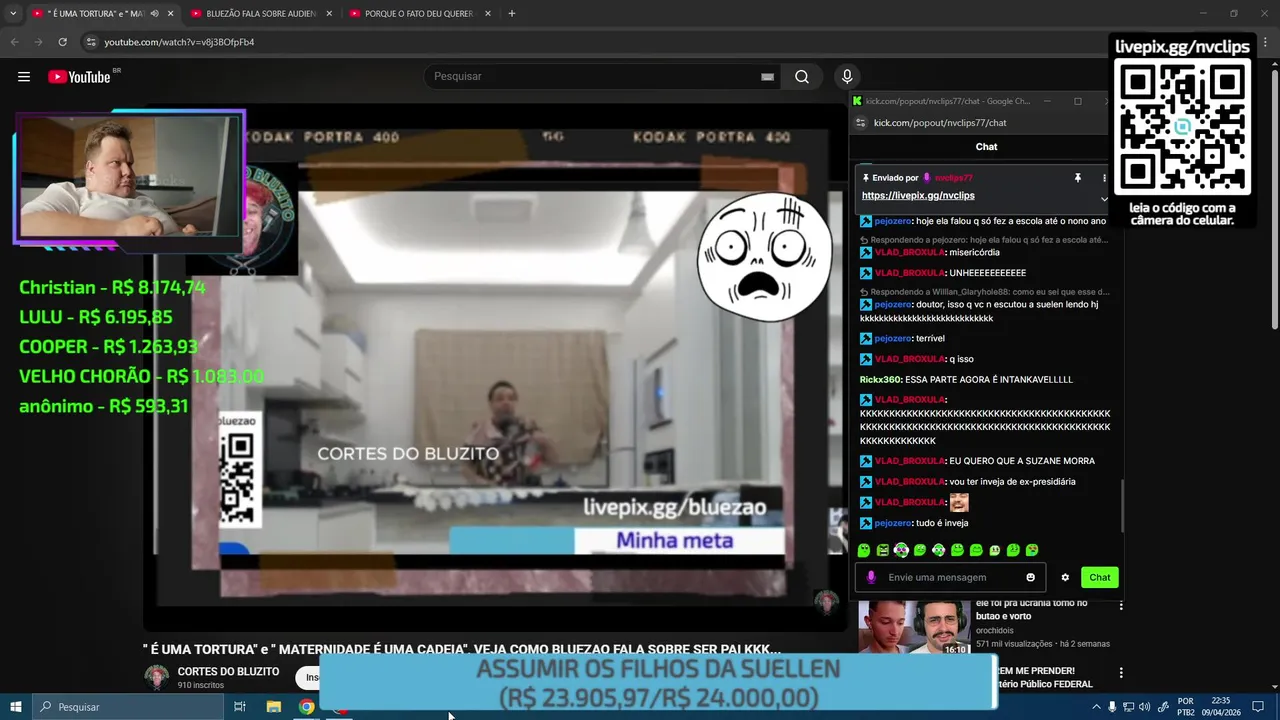This screenshot has width=1280, height=720.
Task: Use the YouTube page vertical scrollbar
Action: tap(1274, 200)
